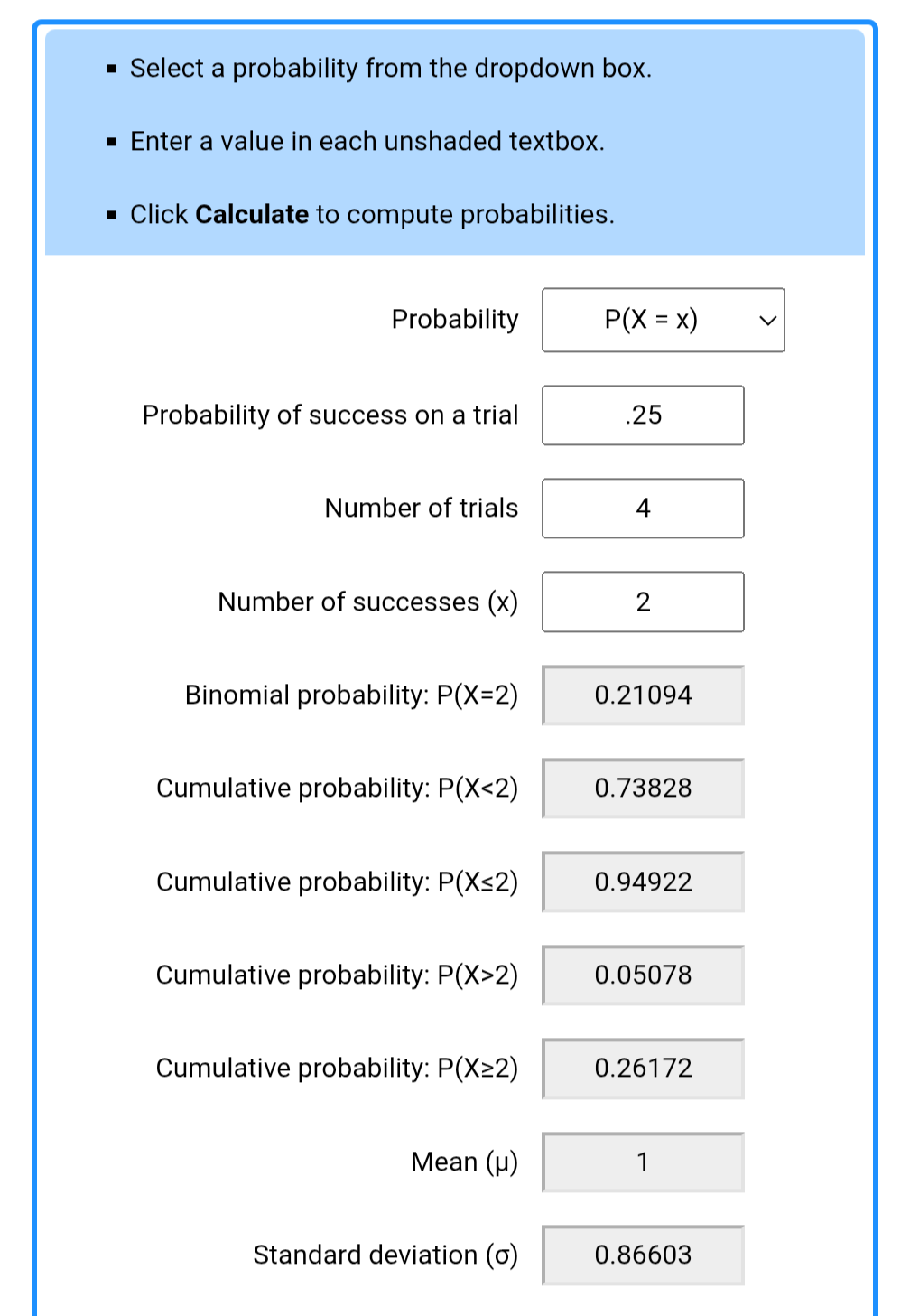Click the Probability of success on a trial label
The height and width of the screenshot is (1316, 910).
[330, 415]
